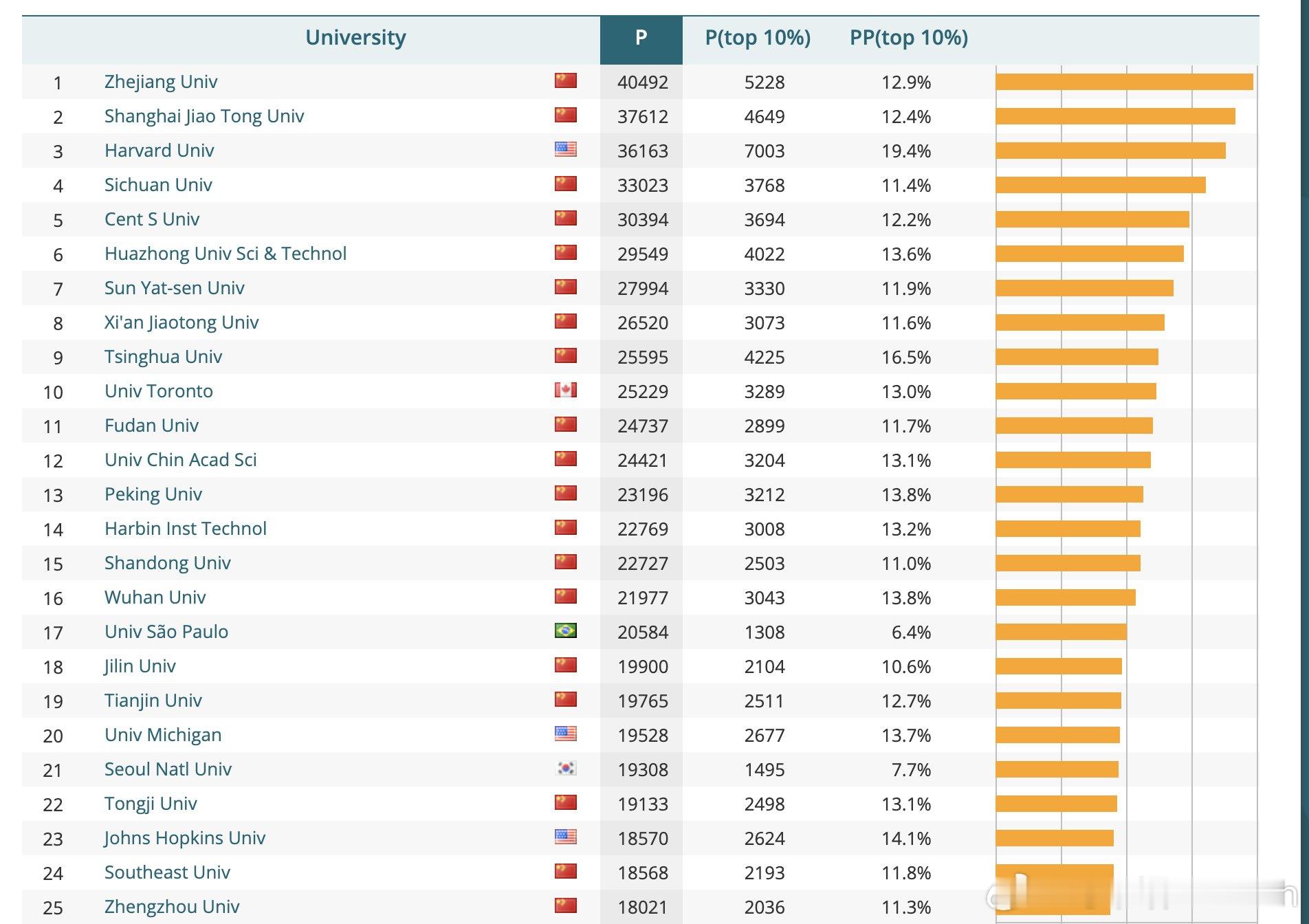Click China flag beside Tsinghua Univ
This screenshot has height=924, width=1309.
566,356
